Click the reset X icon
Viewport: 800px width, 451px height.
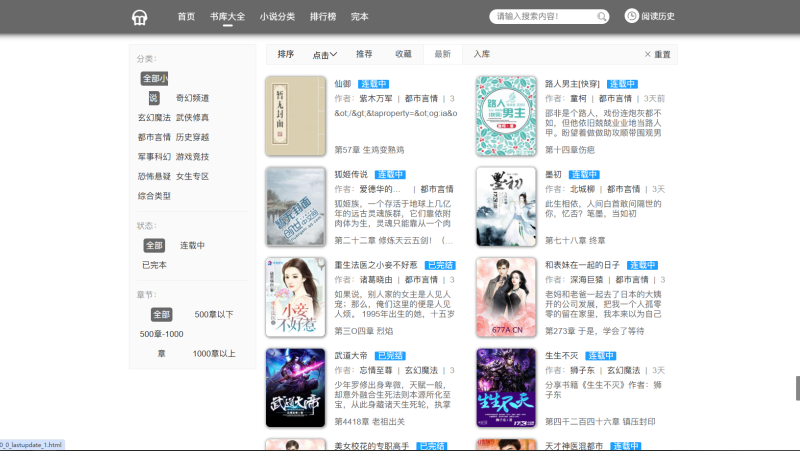click(647, 54)
